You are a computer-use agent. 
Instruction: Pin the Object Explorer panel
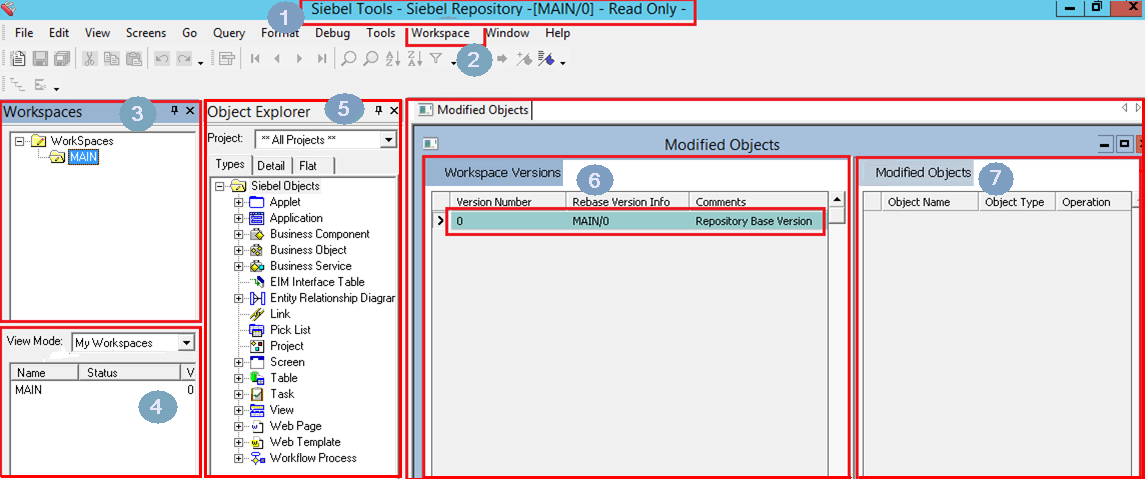click(x=378, y=110)
